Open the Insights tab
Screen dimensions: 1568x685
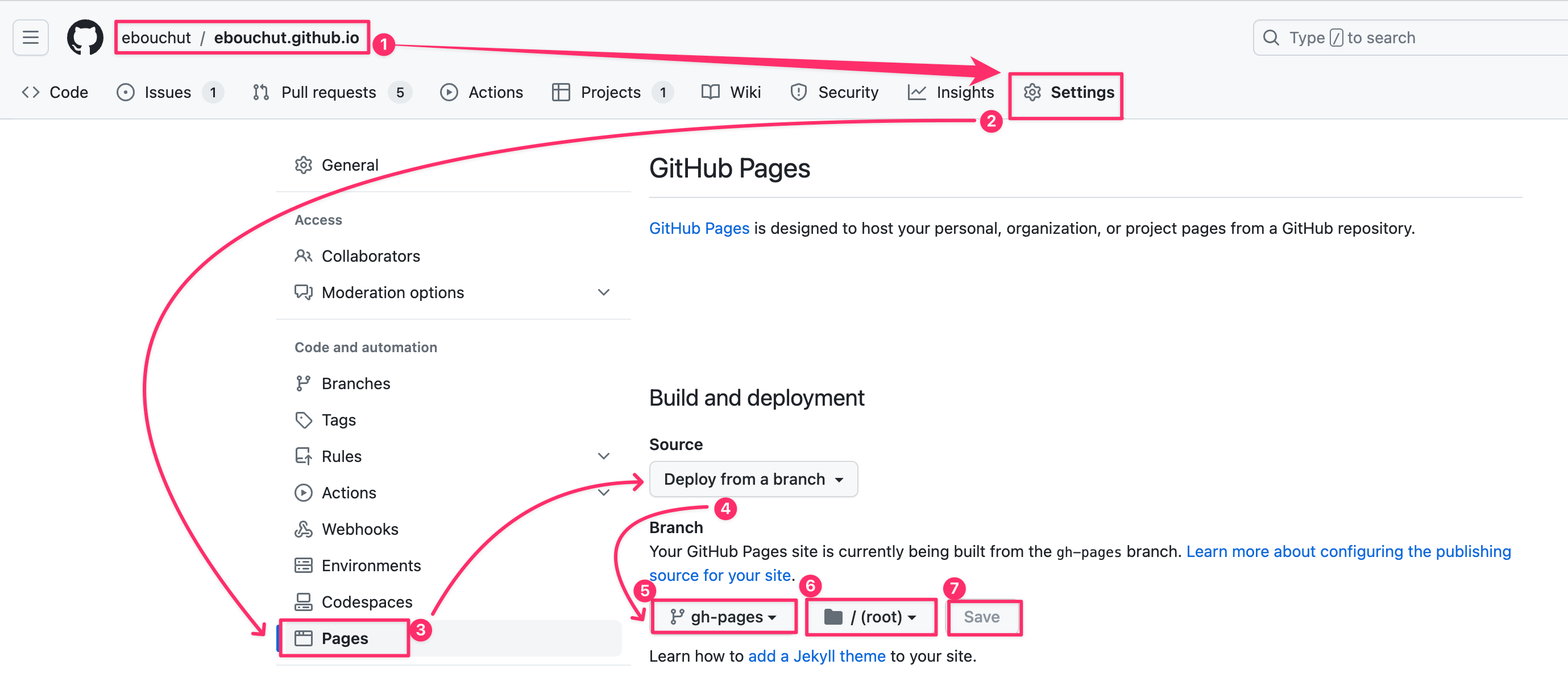point(950,92)
